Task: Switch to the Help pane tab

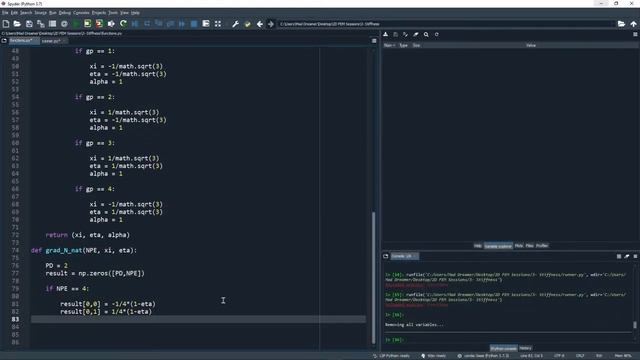Action: coord(478,246)
